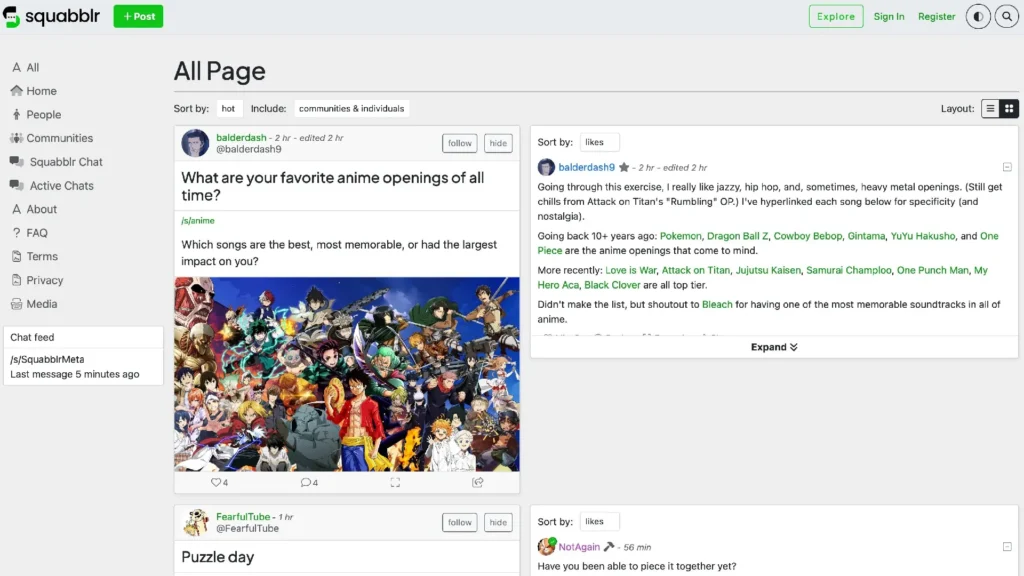Screen dimensions: 1024x576
Task: Click FearfulTube's profile avatar
Action: coord(196,522)
